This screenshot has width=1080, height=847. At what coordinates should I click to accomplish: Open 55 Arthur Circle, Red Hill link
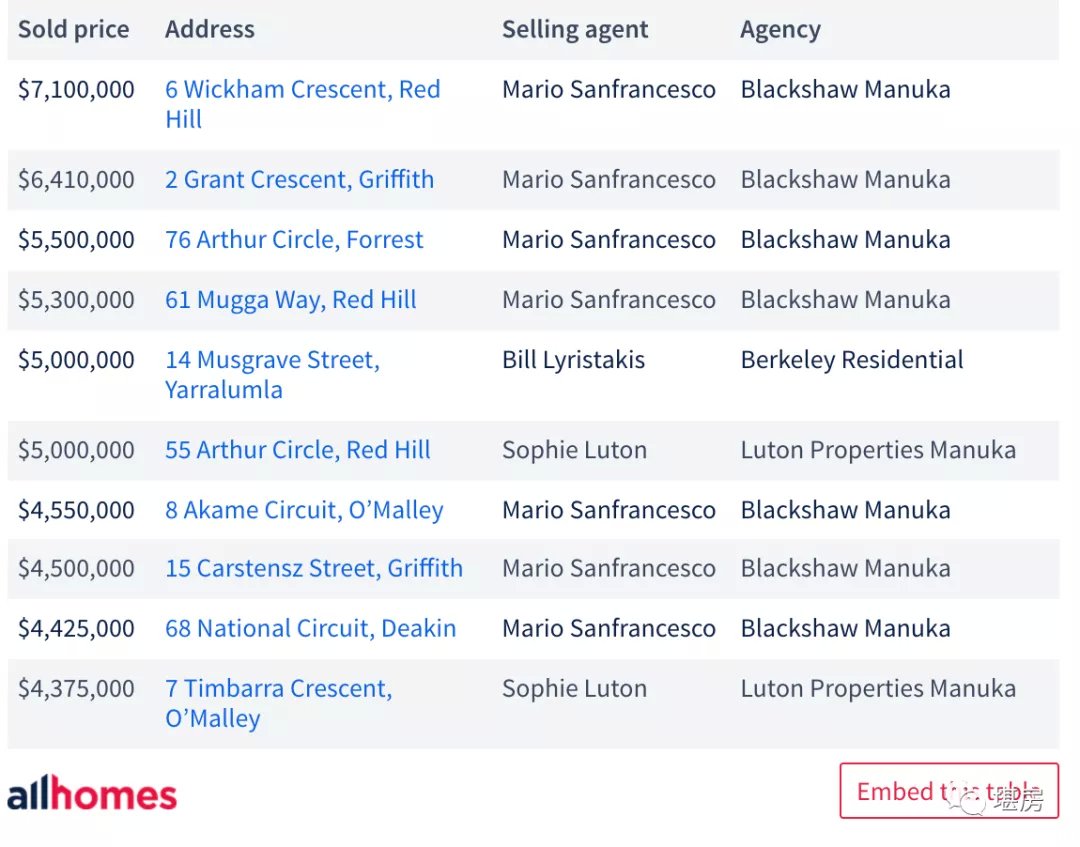coord(298,450)
